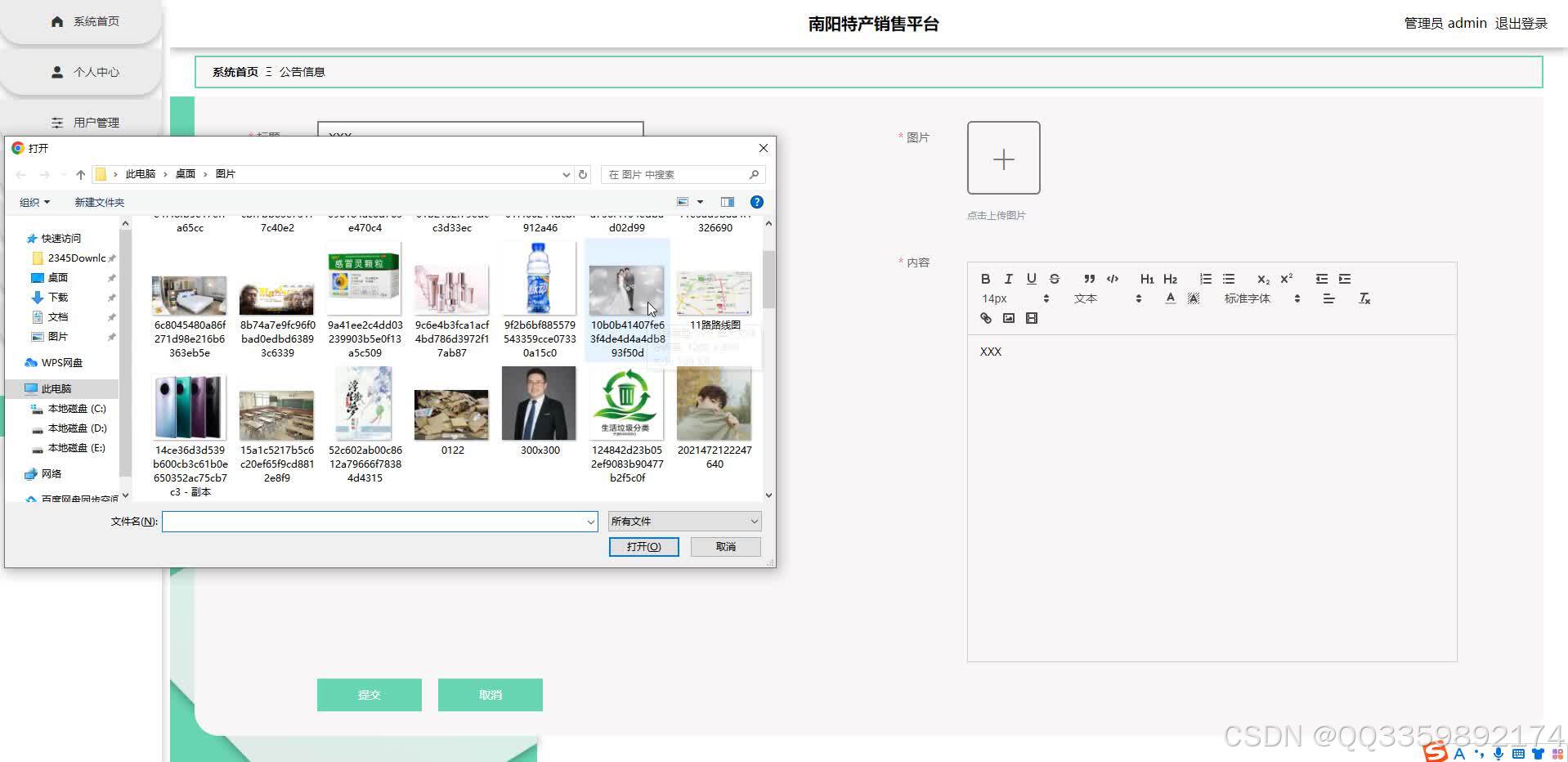
Task: Open file dialog help
Action: (756, 202)
